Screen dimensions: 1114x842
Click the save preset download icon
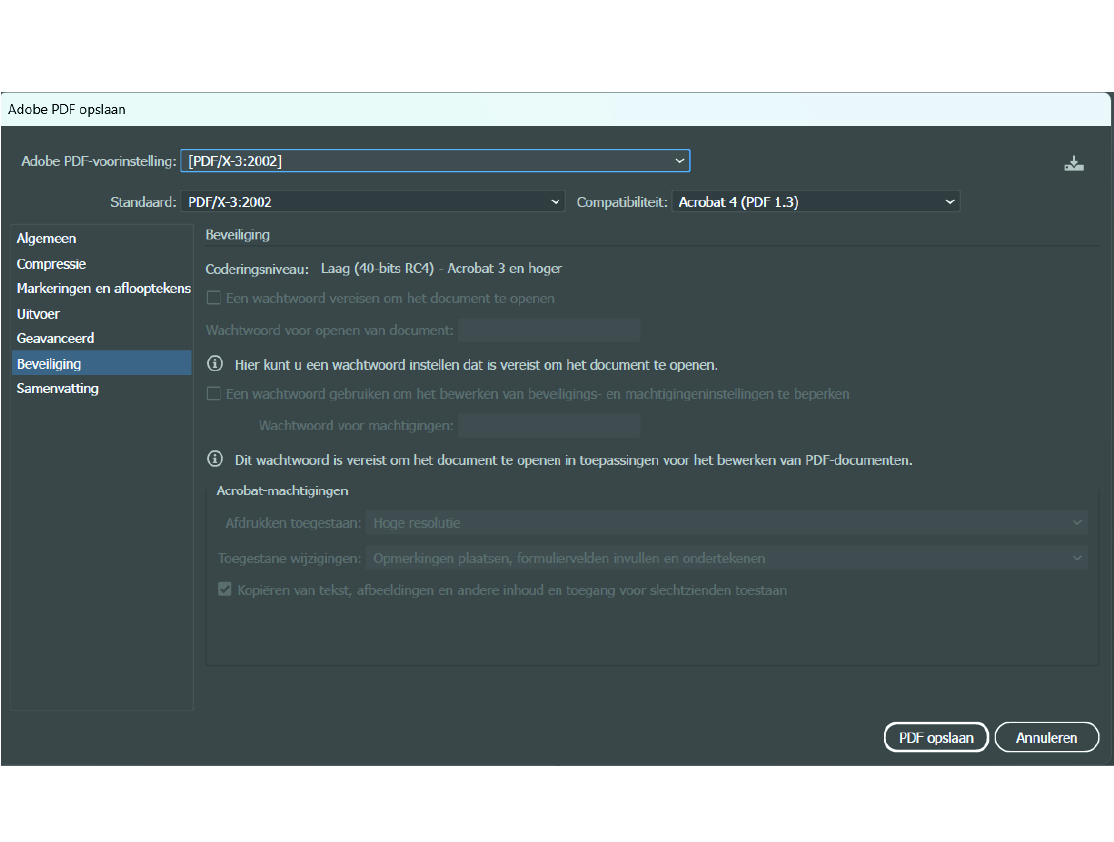(x=1073, y=164)
